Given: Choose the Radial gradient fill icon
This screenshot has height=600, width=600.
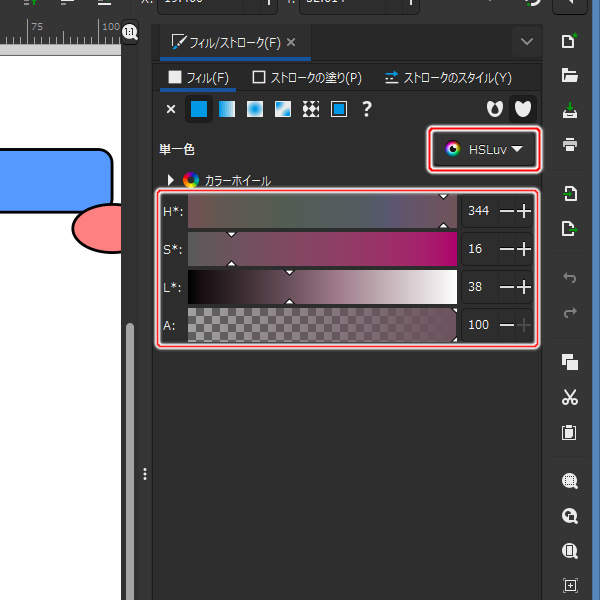Looking at the screenshot, I should [x=255, y=109].
